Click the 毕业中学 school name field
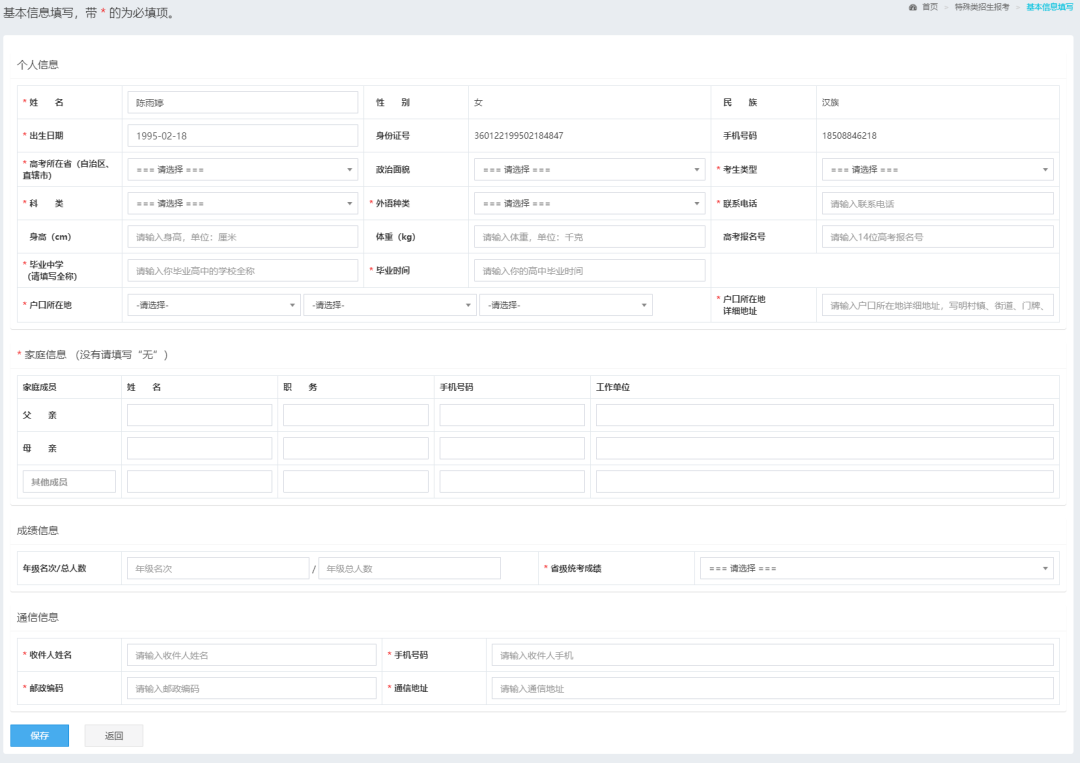This screenshot has width=1080, height=763. coord(242,271)
